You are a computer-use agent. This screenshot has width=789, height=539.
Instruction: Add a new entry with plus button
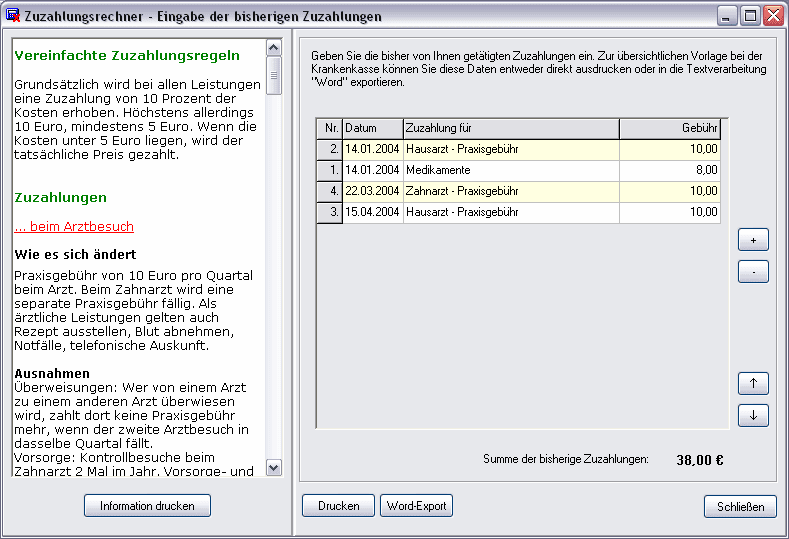click(753, 240)
